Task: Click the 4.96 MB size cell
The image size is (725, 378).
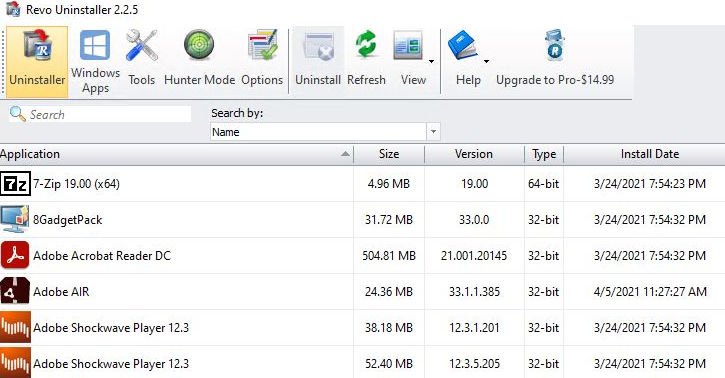Action: (x=389, y=184)
